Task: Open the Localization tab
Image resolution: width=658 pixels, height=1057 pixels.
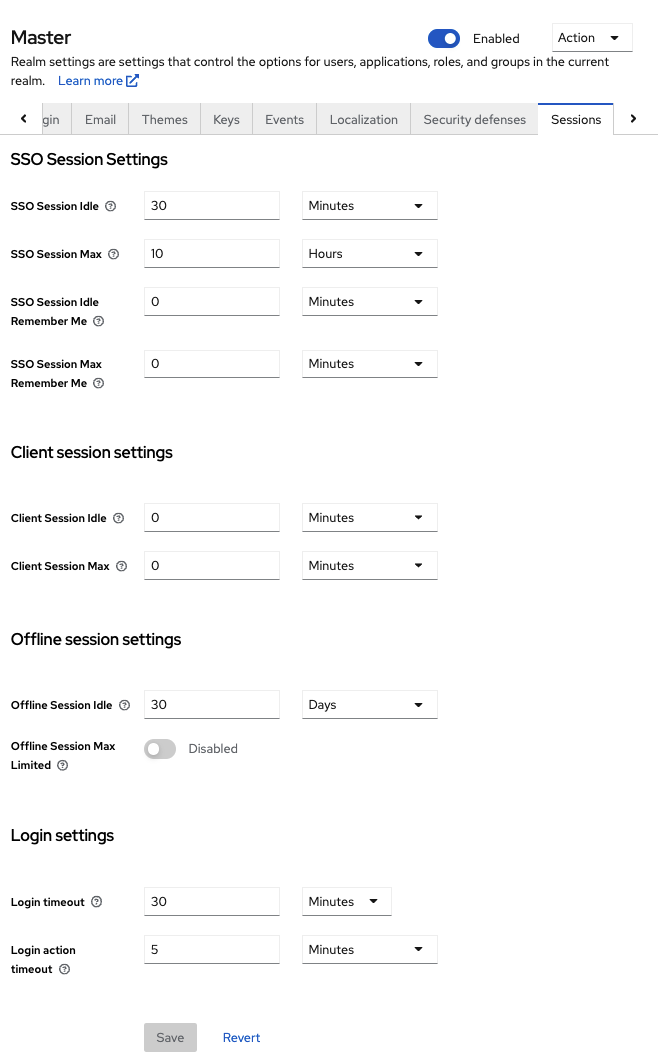Action: 363,119
